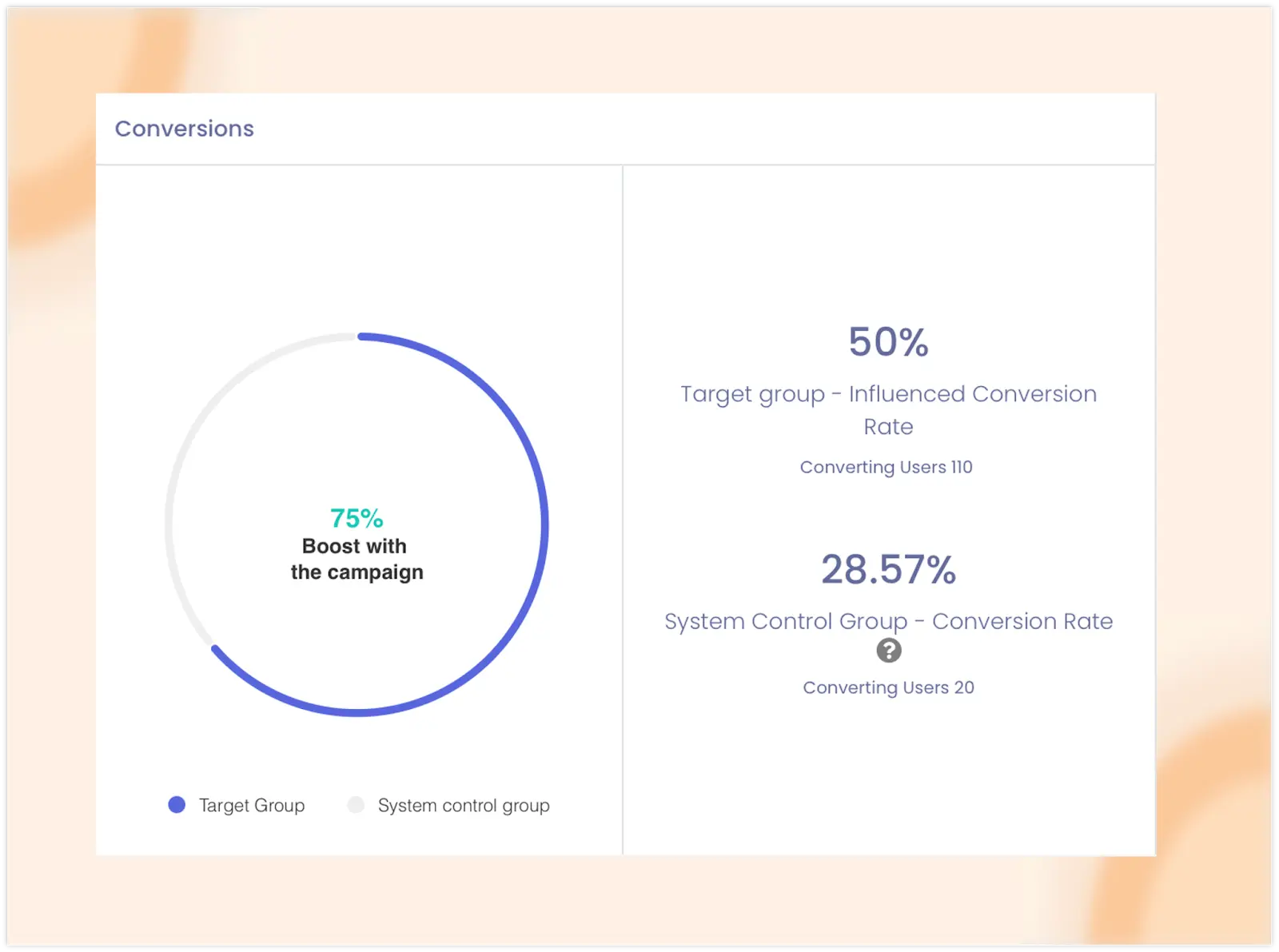
Task: Click the Converting Users 20 text
Action: tap(888, 687)
